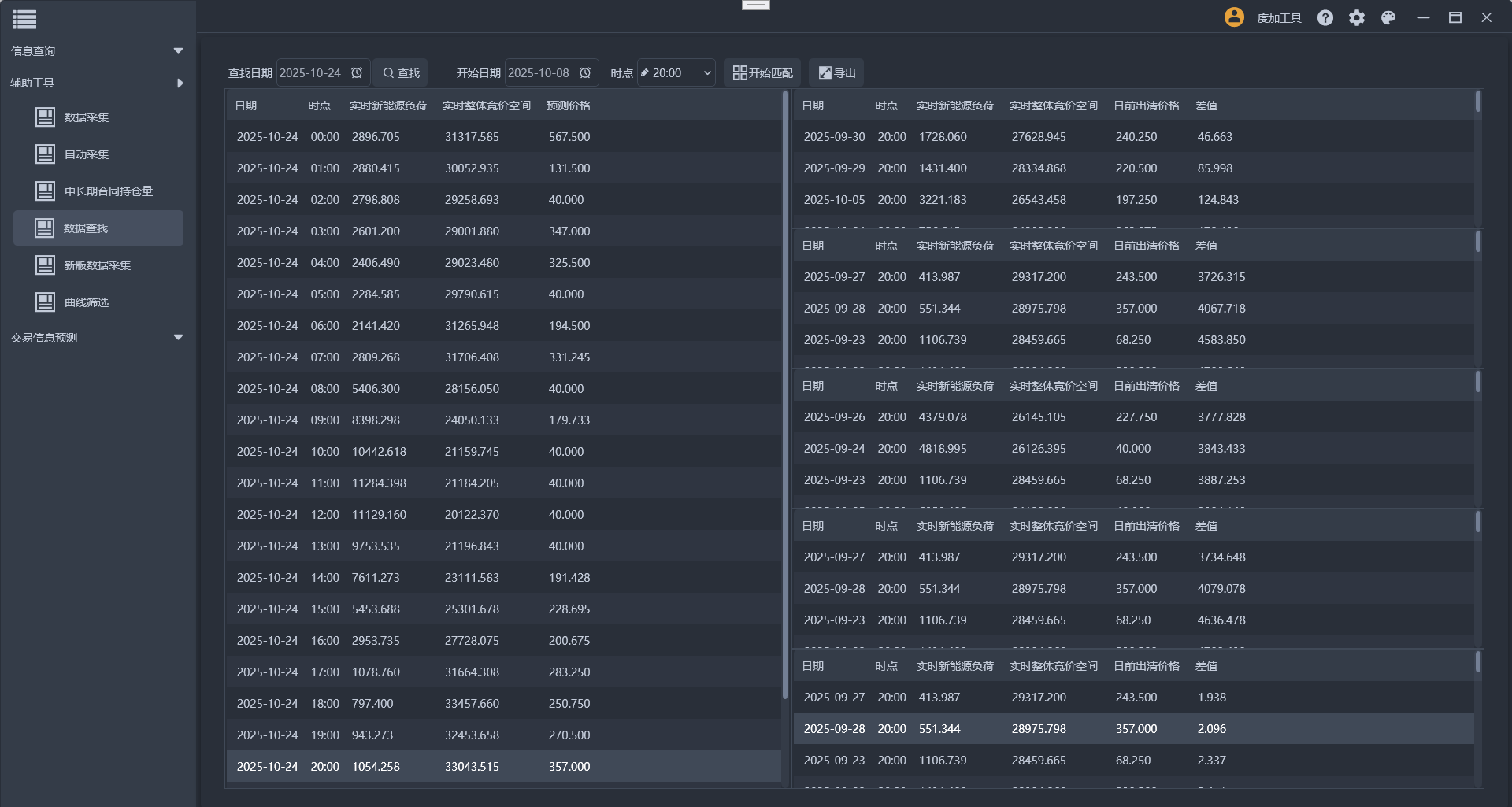Open the settings gear icon
Screen dimensions: 1512x807
pos(1356,18)
